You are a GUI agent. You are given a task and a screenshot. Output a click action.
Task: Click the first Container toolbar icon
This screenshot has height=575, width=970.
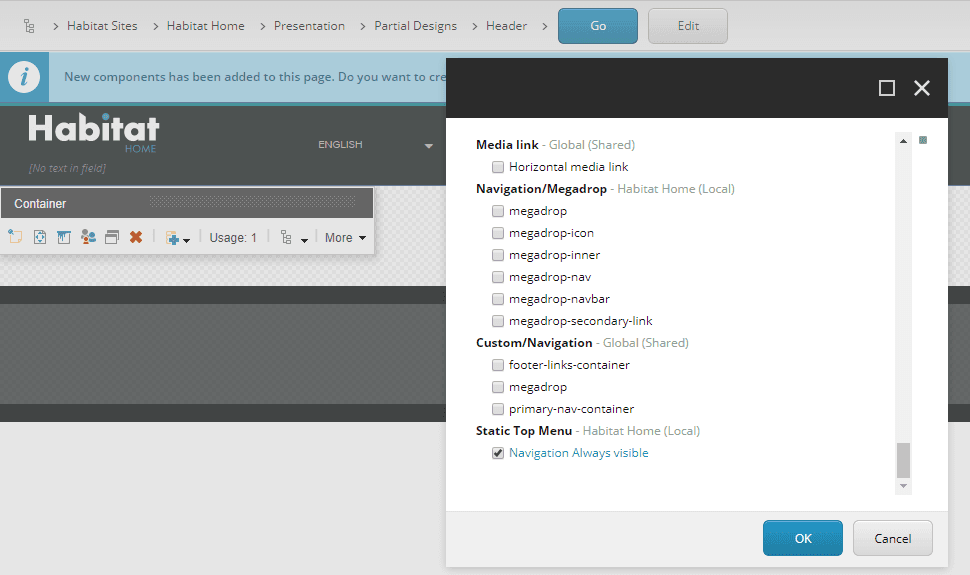(15, 237)
